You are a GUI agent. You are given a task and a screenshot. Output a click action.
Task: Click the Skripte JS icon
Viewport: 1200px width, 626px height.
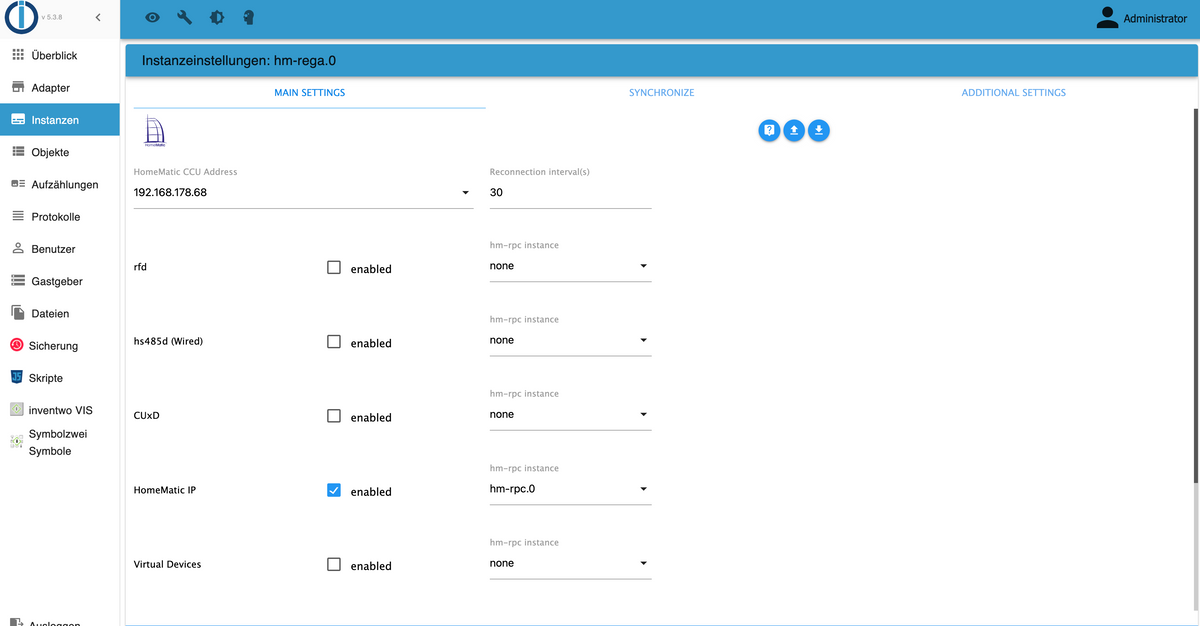tap(17, 377)
